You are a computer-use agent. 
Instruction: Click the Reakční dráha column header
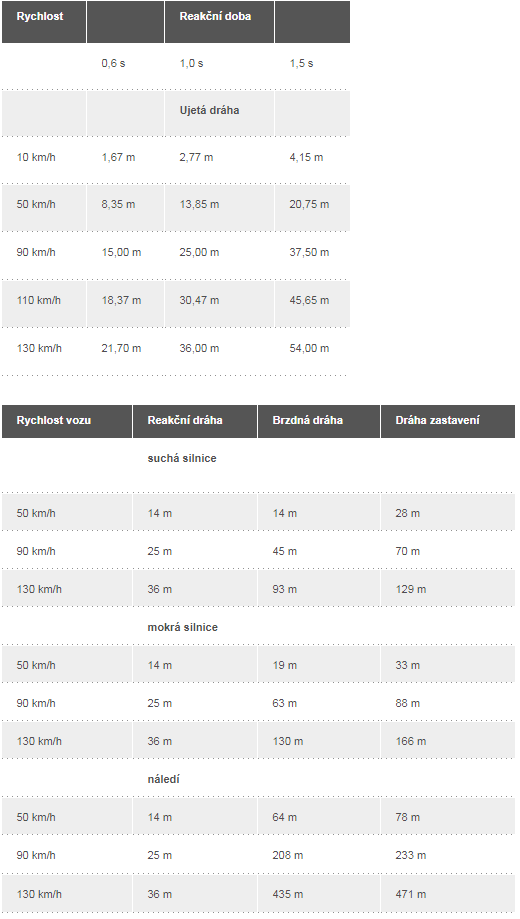(x=195, y=421)
